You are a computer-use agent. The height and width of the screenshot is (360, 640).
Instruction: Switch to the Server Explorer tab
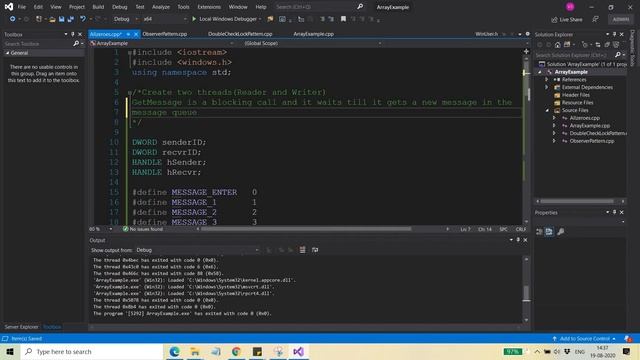[x=21, y=327]
